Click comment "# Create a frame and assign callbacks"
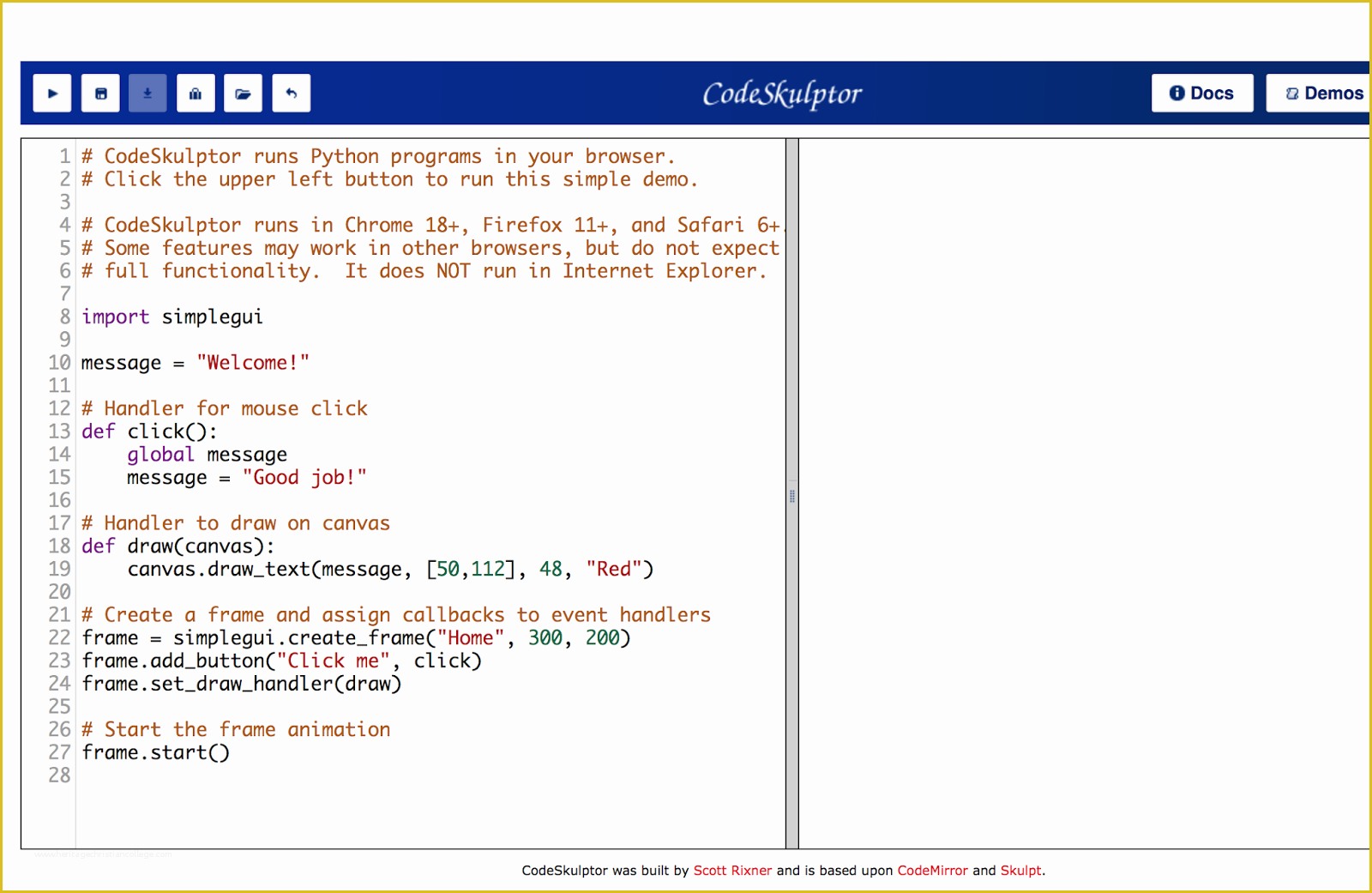 click(x=396, y=615)
